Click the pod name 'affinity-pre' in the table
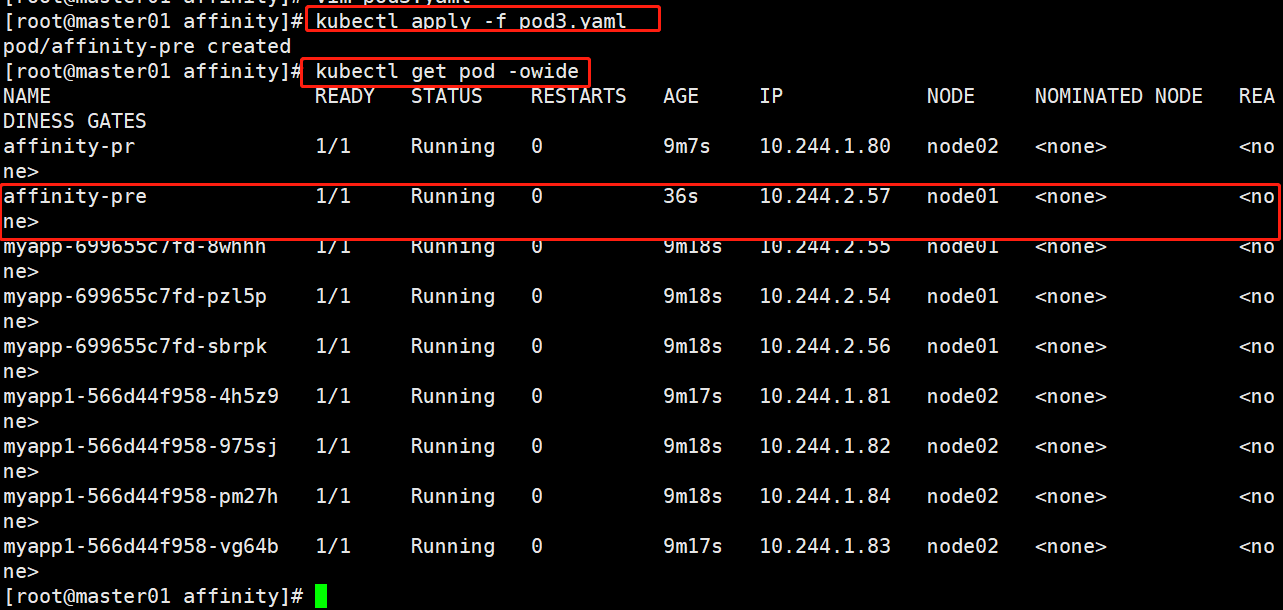Screen dimensions: 1283x610 (x=75, y=196)
